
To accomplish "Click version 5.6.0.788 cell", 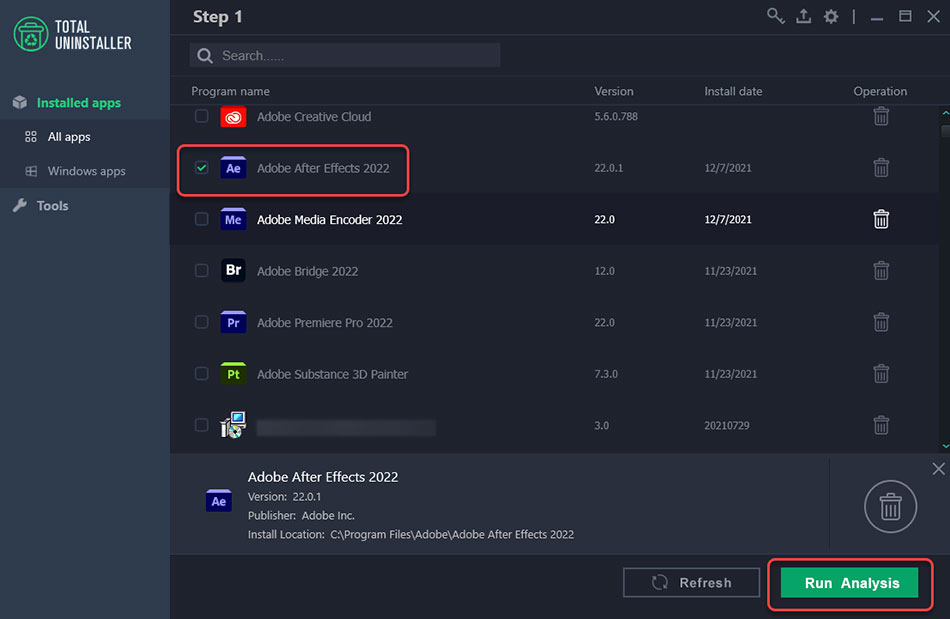I will (x=616, y=116).
